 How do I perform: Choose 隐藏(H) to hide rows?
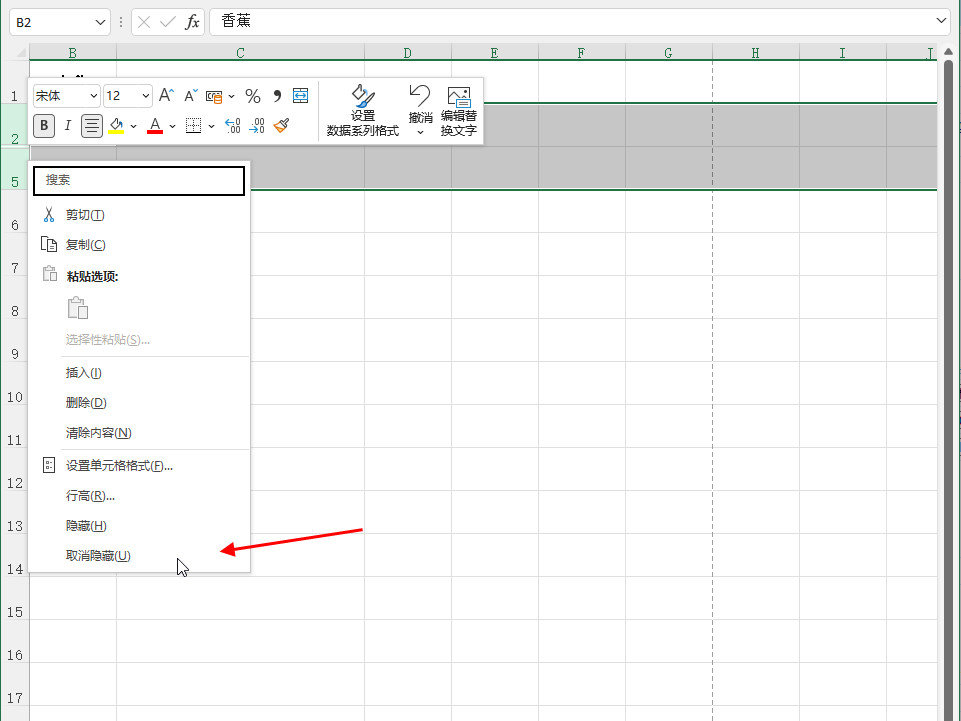point(140,526)
